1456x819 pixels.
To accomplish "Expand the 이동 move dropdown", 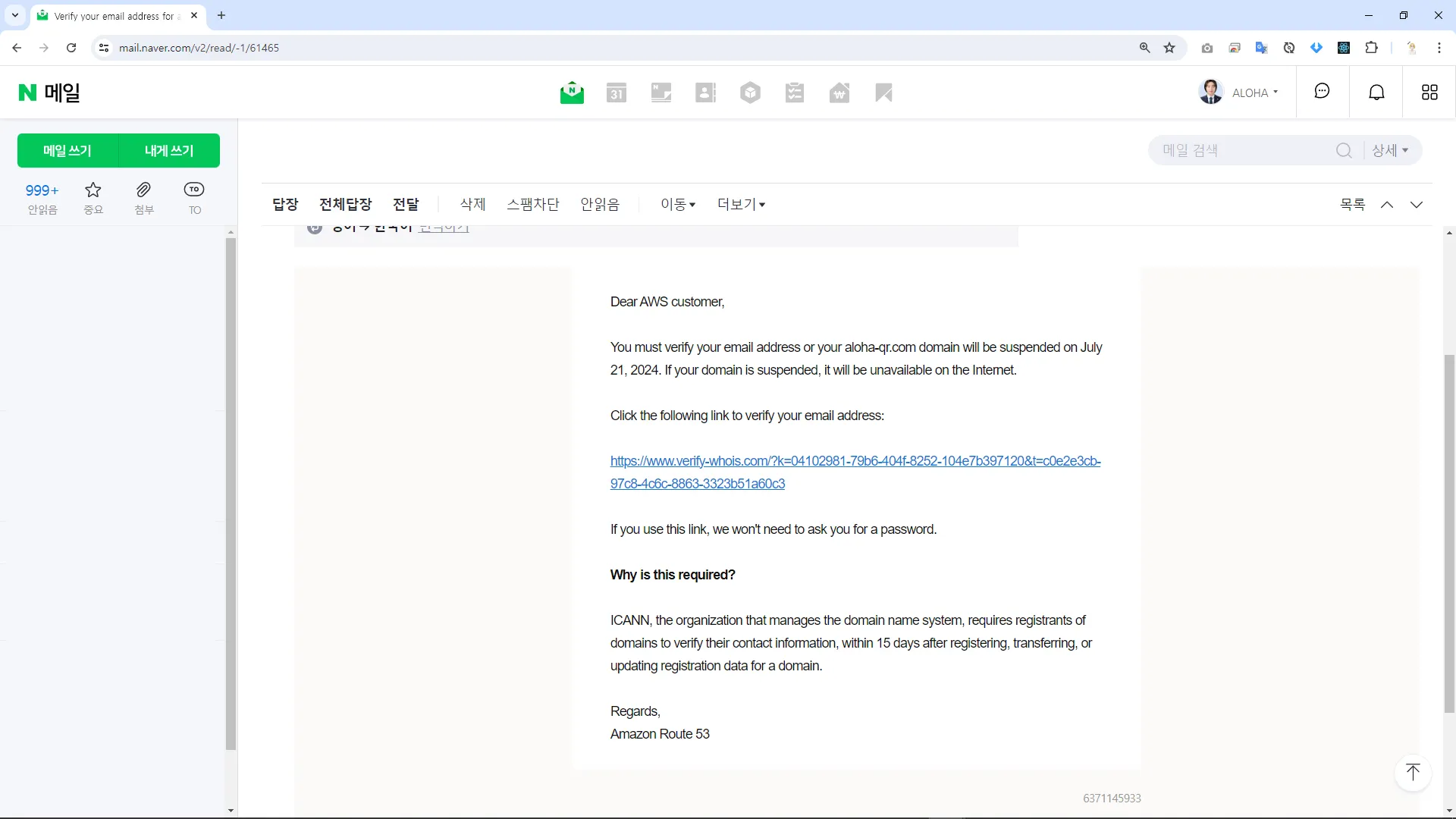I will pyautogui.click(x=677, y=204).
